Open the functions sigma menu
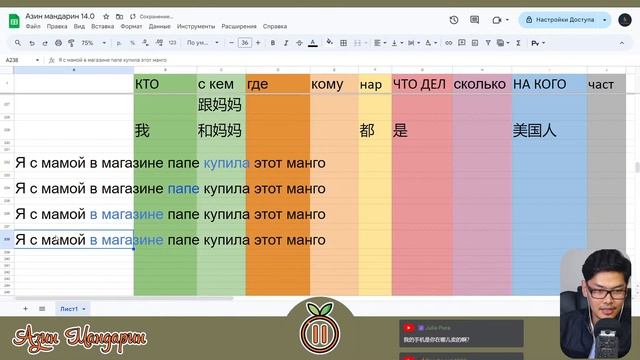This screenshot has height=360, width=640. (518, 43)
